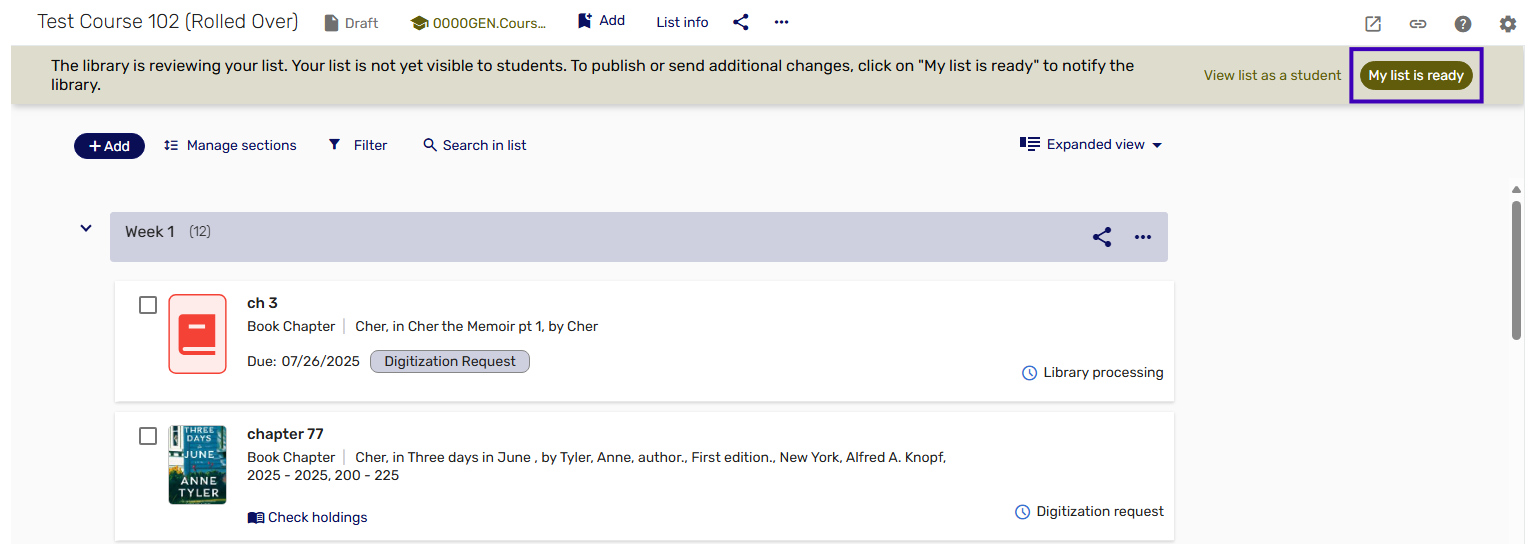Screen dimensions: 1525x544
Task: Open the list's more options ellipsis in header
Action: (782, 22)
